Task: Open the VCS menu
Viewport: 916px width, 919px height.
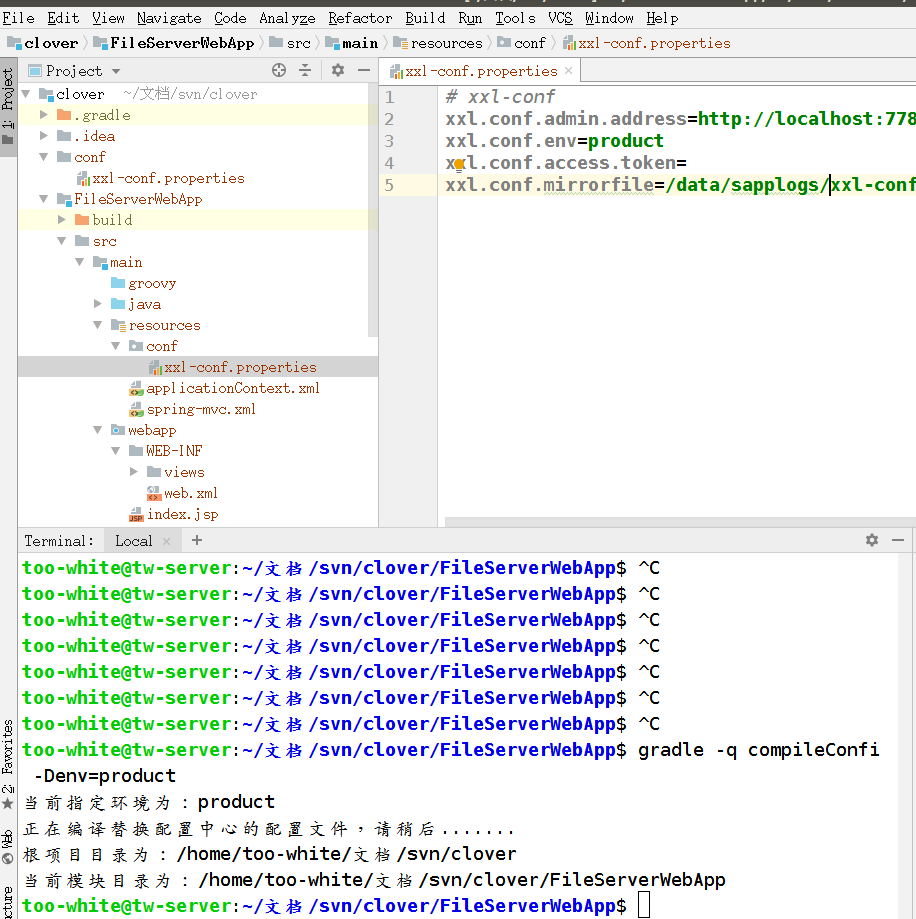Action: [560, 18]
